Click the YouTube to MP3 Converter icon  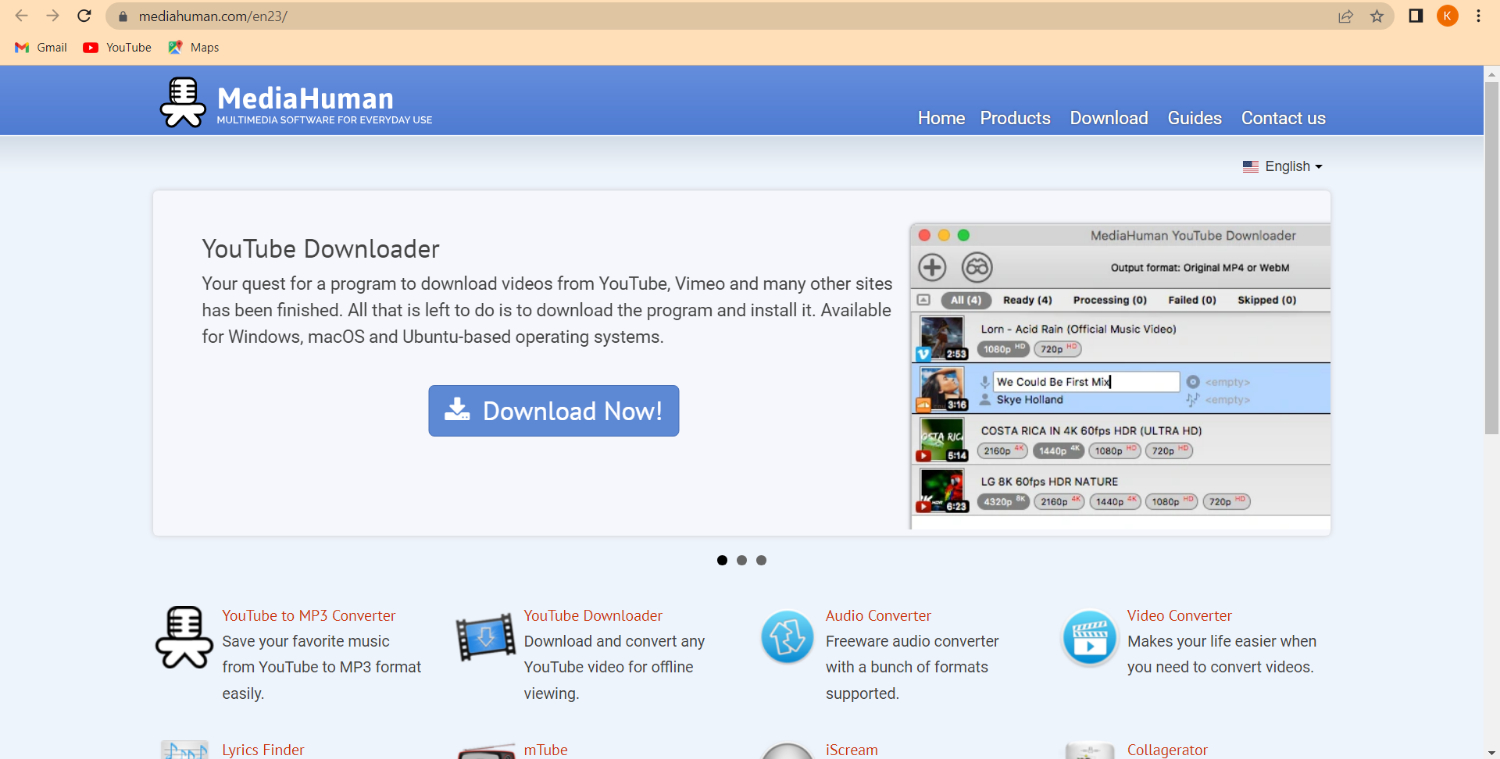pos(184,637)
